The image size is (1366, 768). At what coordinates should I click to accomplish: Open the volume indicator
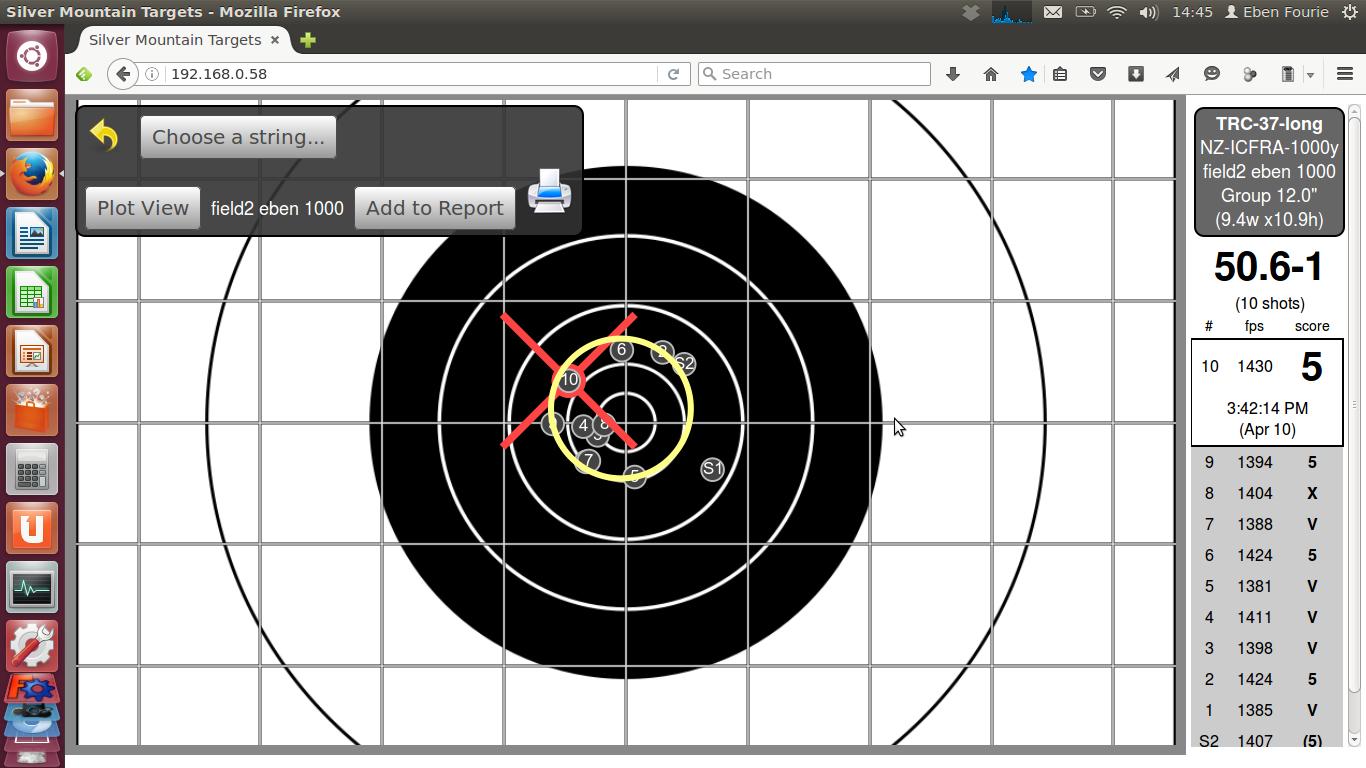point(1148,12)
